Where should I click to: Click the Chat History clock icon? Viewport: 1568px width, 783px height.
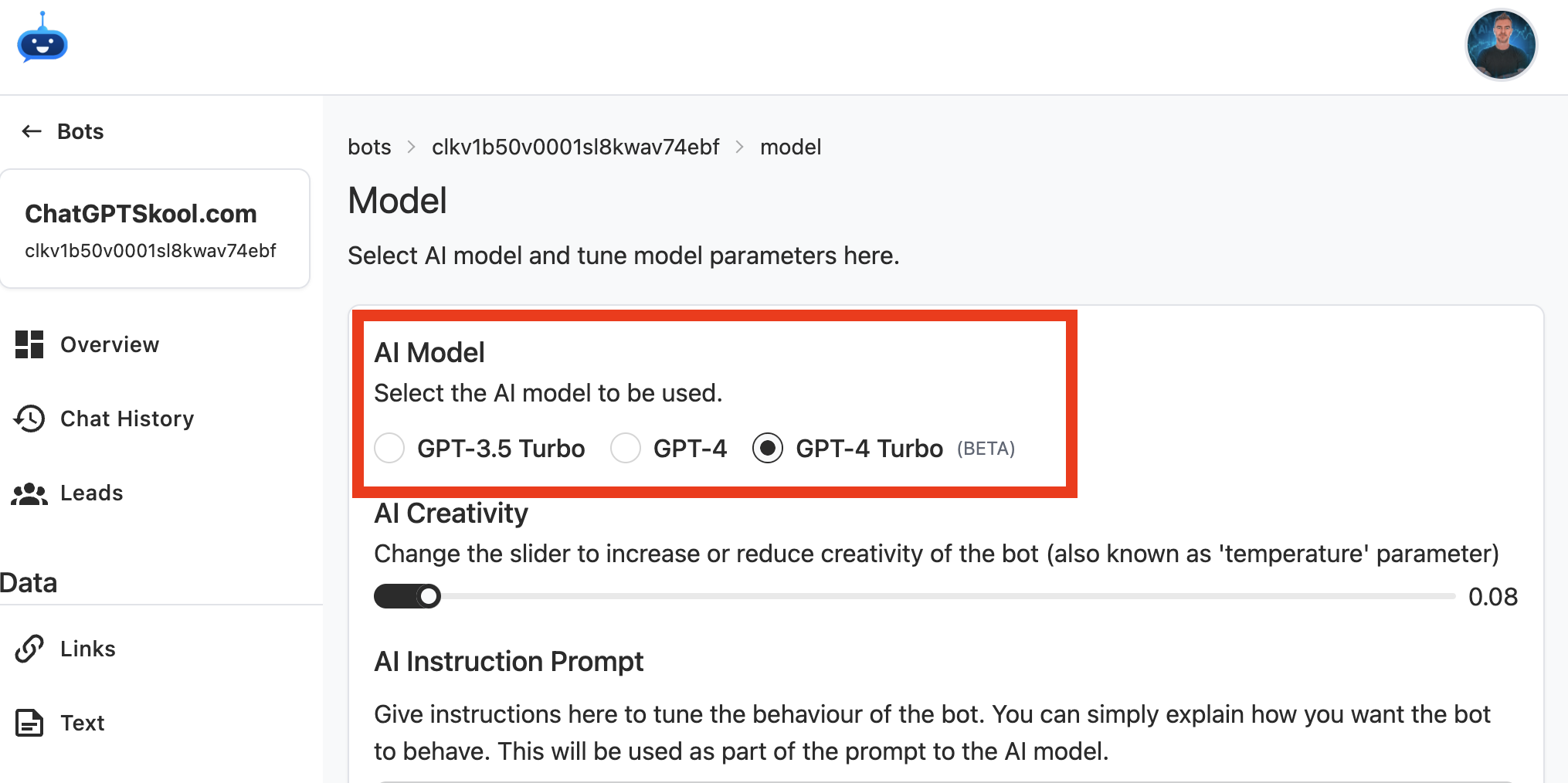point(29,419)
